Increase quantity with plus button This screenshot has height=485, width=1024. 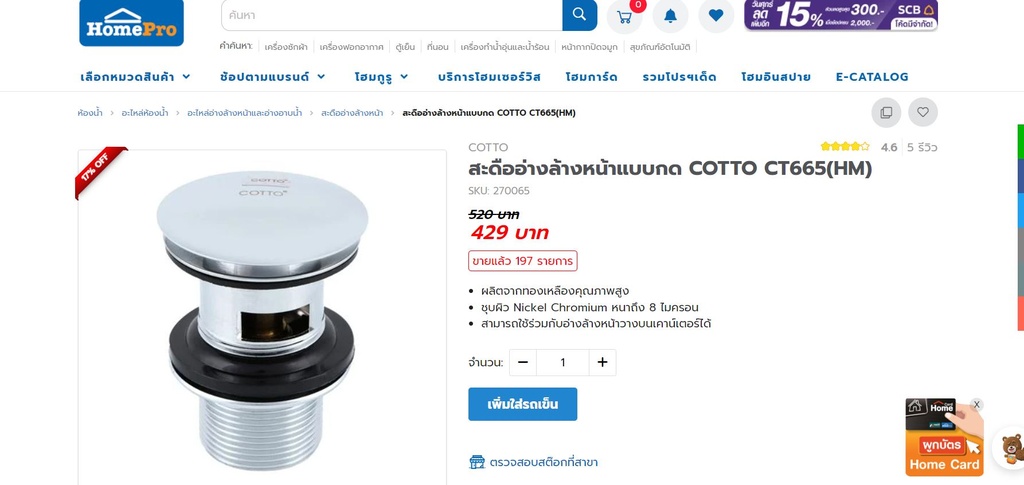pyautogui.click(x=602, y=362)
